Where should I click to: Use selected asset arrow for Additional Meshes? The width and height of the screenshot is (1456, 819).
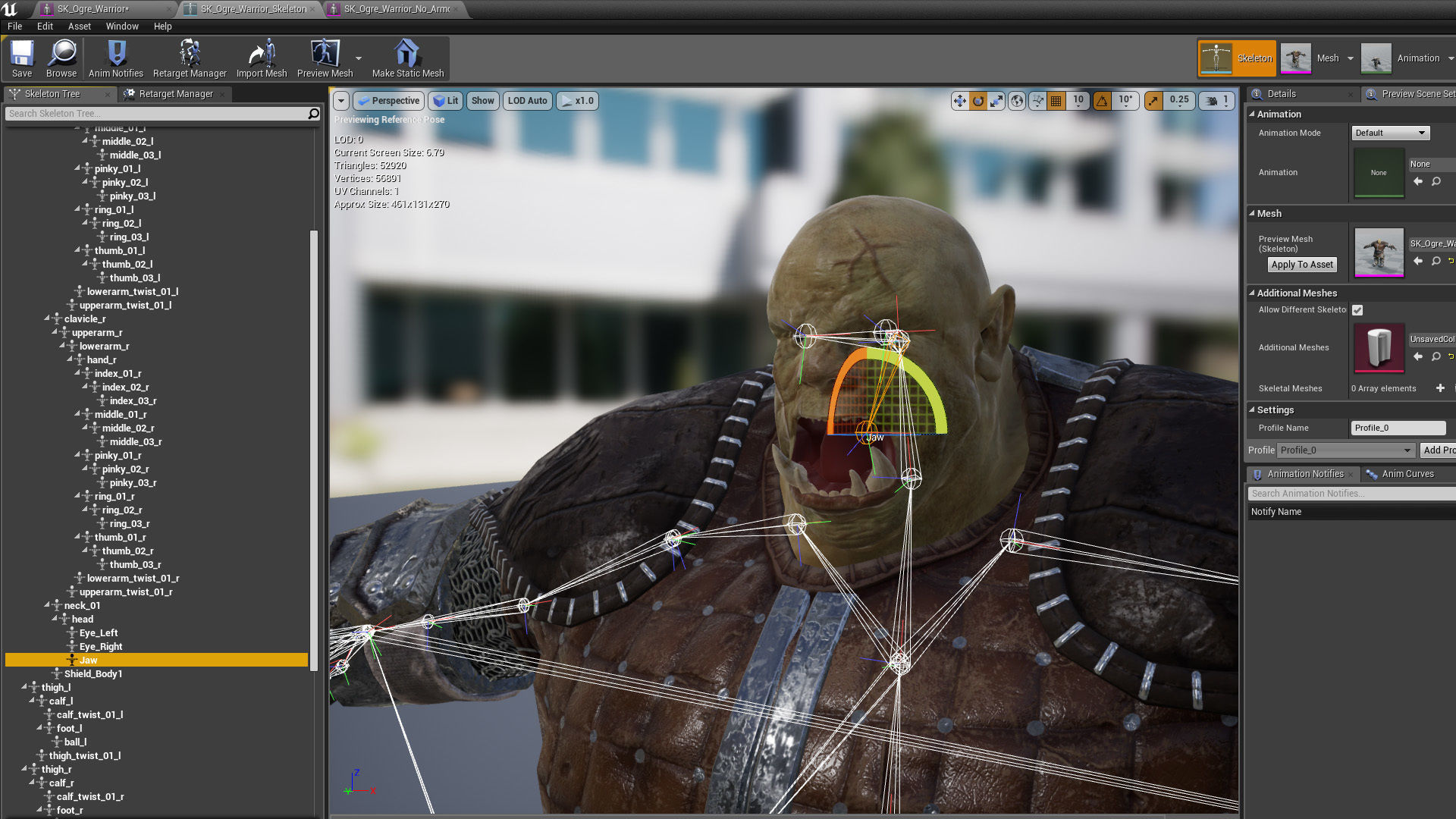coord(1417,356)
